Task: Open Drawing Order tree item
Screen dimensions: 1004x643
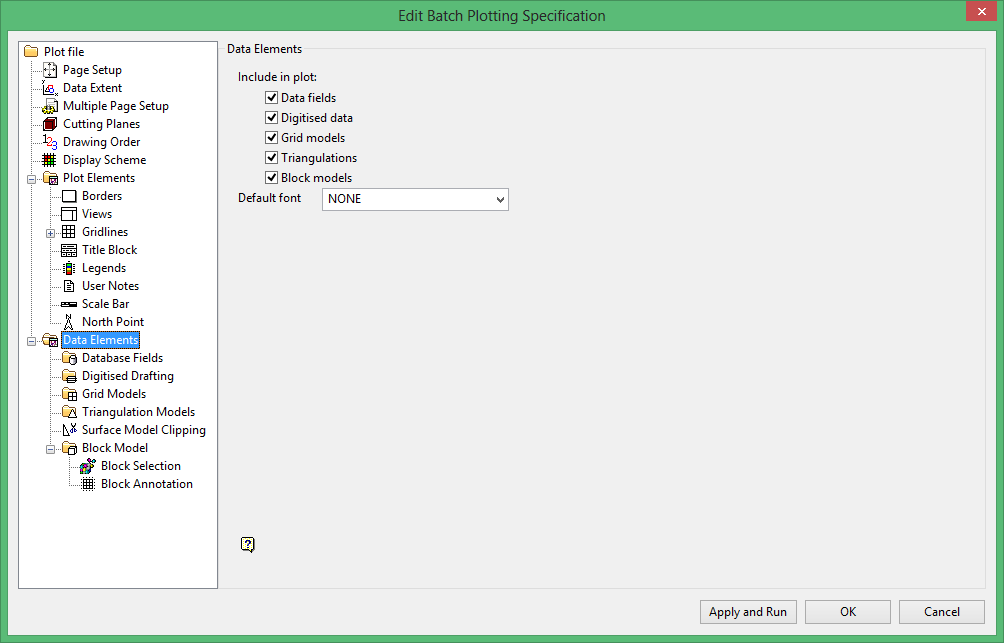Action: (x=101, y=142)
